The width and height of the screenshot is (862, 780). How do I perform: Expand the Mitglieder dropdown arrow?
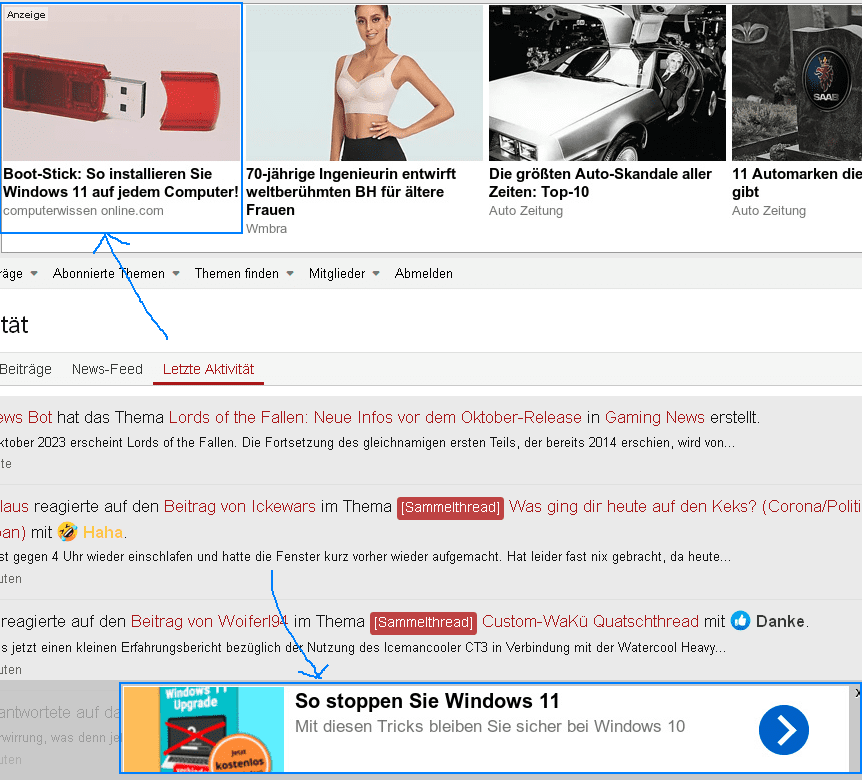376,274
